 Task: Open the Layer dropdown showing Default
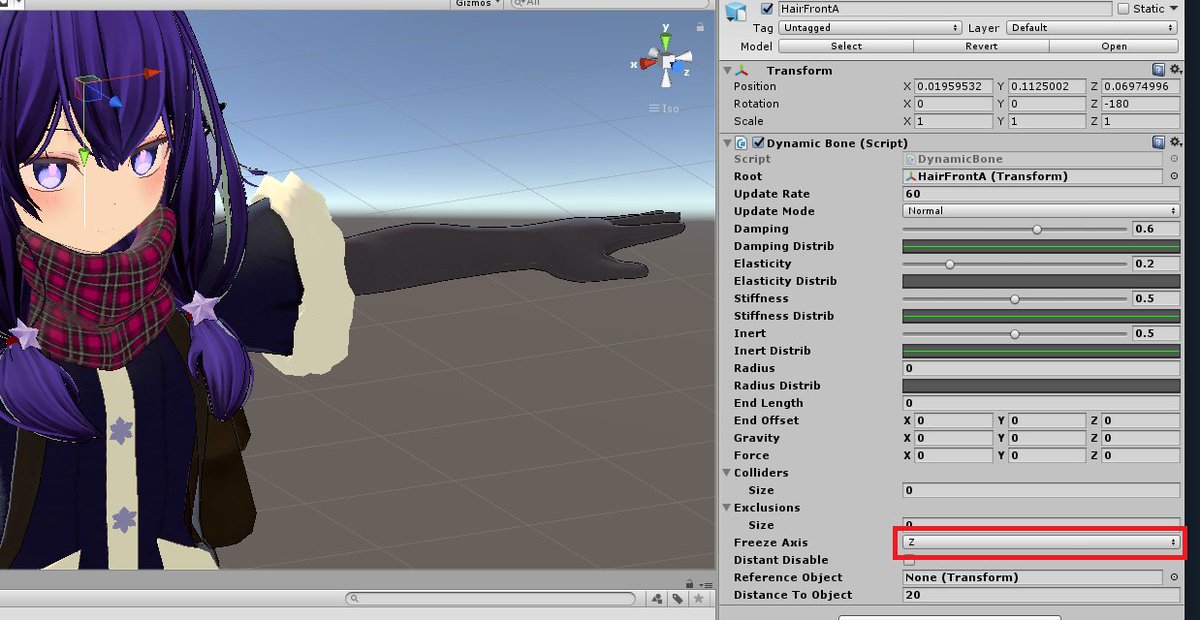point(1093,28)
